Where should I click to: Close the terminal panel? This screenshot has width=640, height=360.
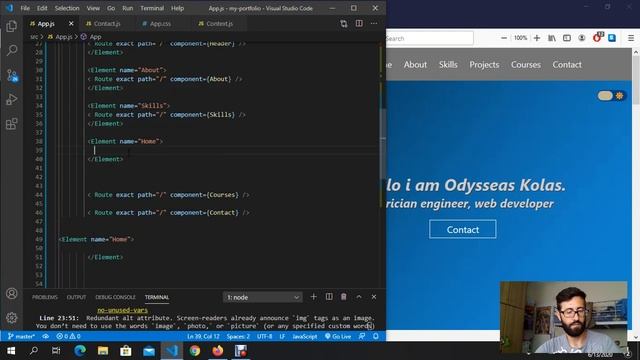(374, 297)
